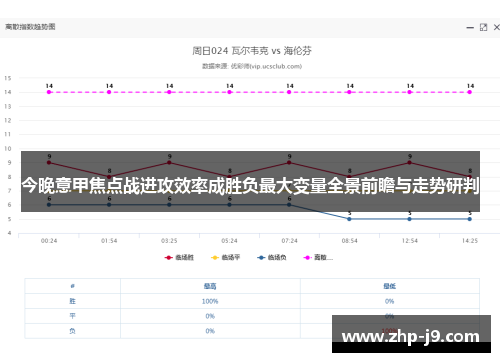This screenshot has width=500, height=362.
Task: Click the 4 y-axis label
Action: coord(9,233)
